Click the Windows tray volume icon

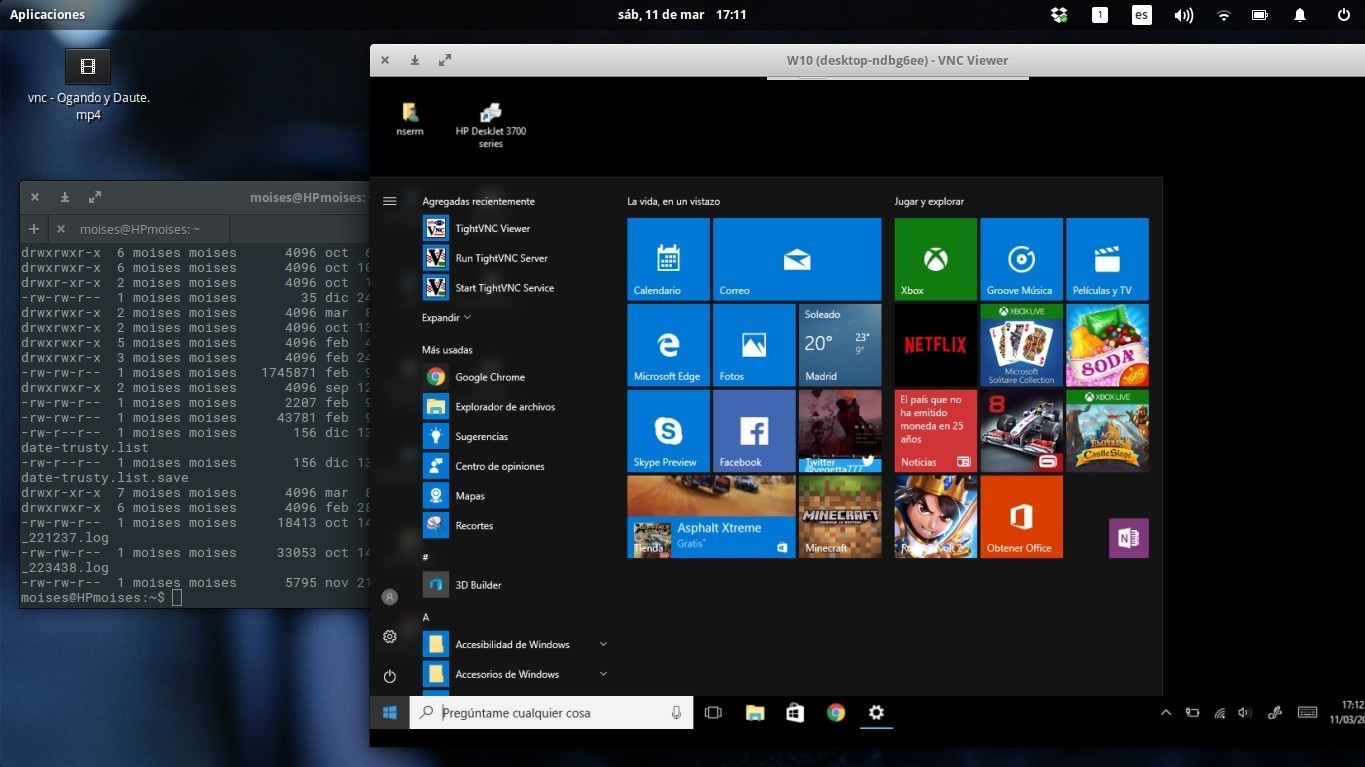(x=1245, y=713)
